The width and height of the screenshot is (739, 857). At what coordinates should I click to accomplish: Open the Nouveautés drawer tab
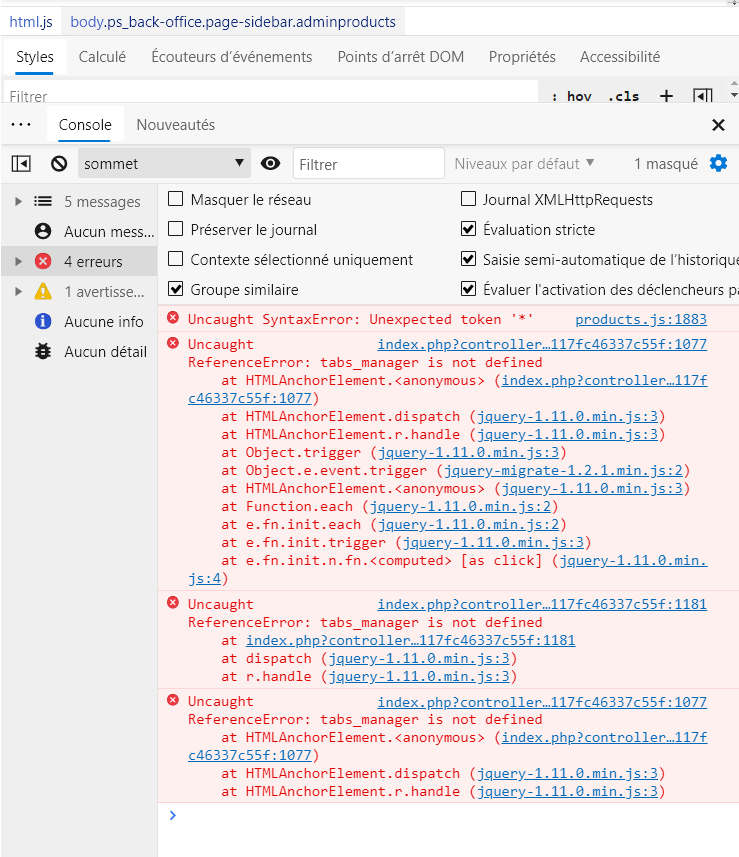pos(175,125)
